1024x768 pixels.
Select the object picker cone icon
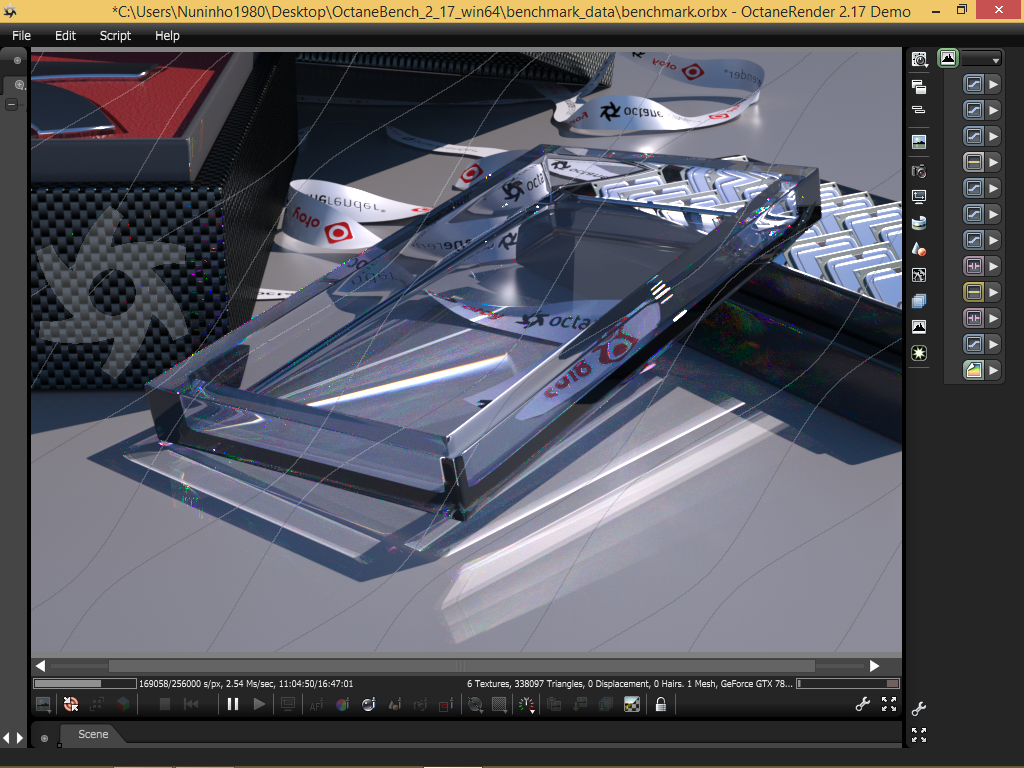tap(394, 704)
